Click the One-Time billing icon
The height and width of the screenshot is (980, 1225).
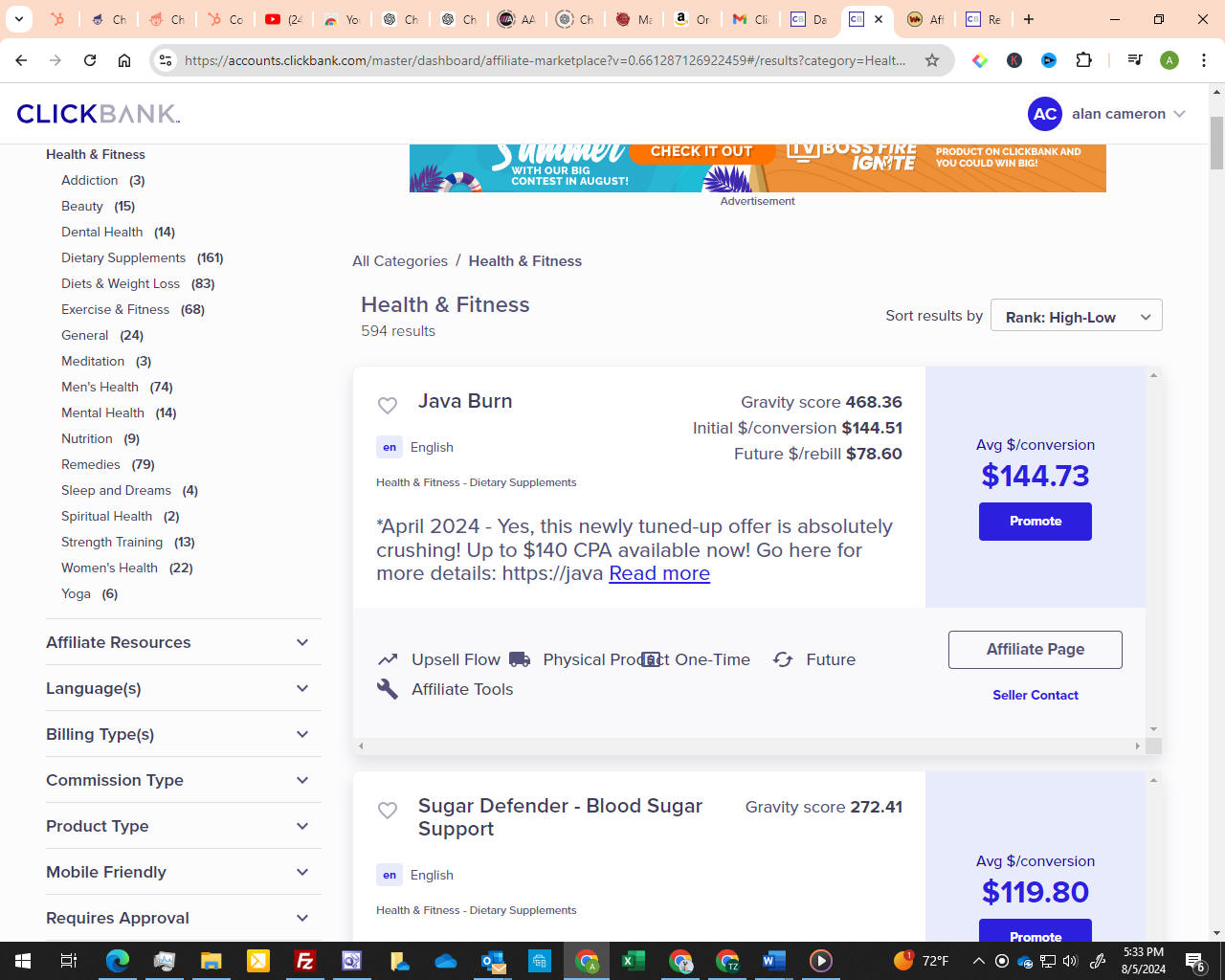click(x=651, y=659)
